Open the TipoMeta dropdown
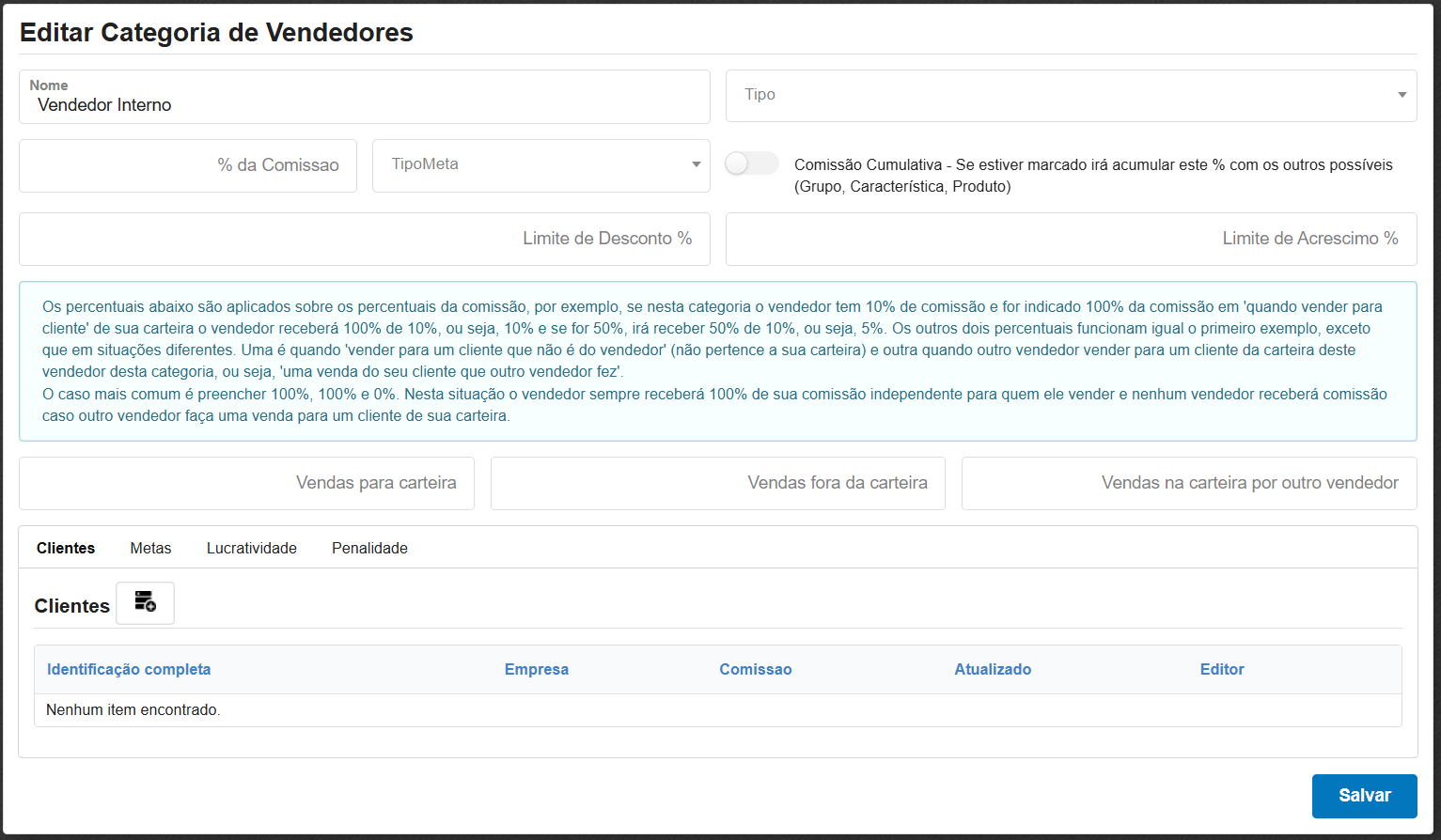The height and width of the screenshot is (840, 1441). click(540, 164)
